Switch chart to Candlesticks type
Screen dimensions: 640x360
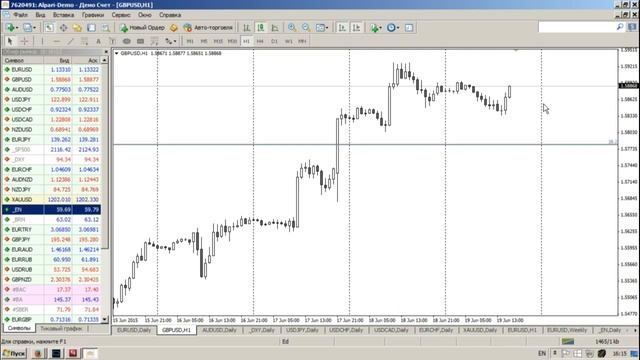pos(260,28)
